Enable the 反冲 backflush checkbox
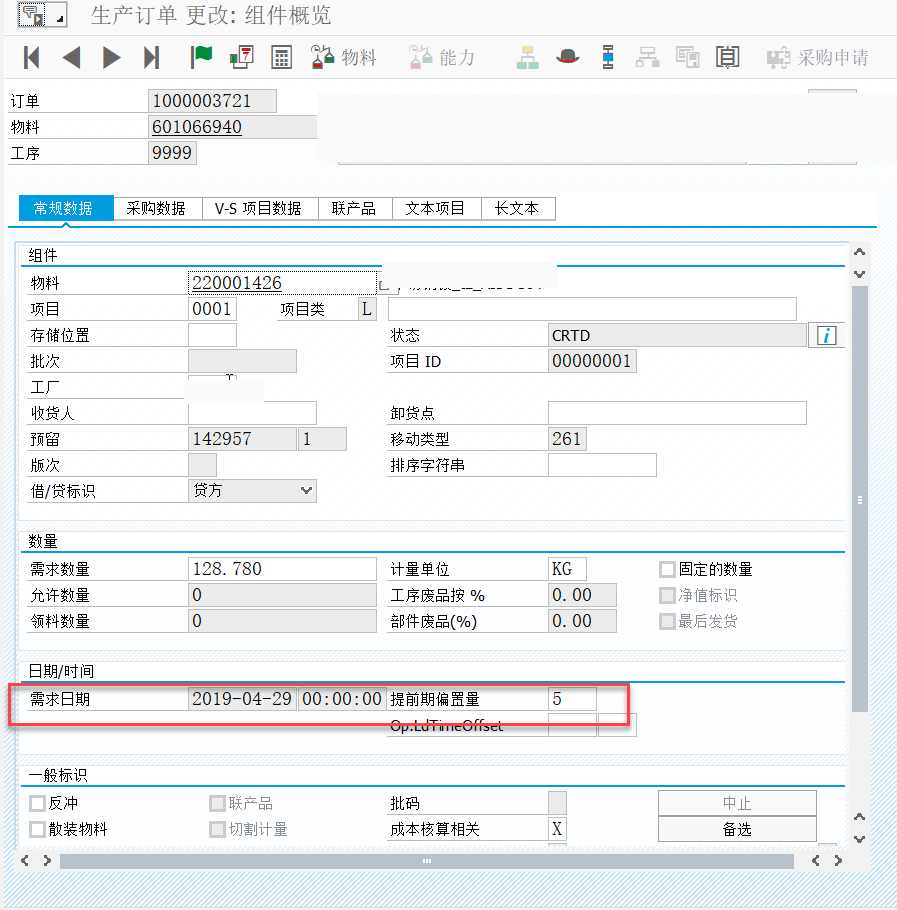 click(x=36, y=802)
